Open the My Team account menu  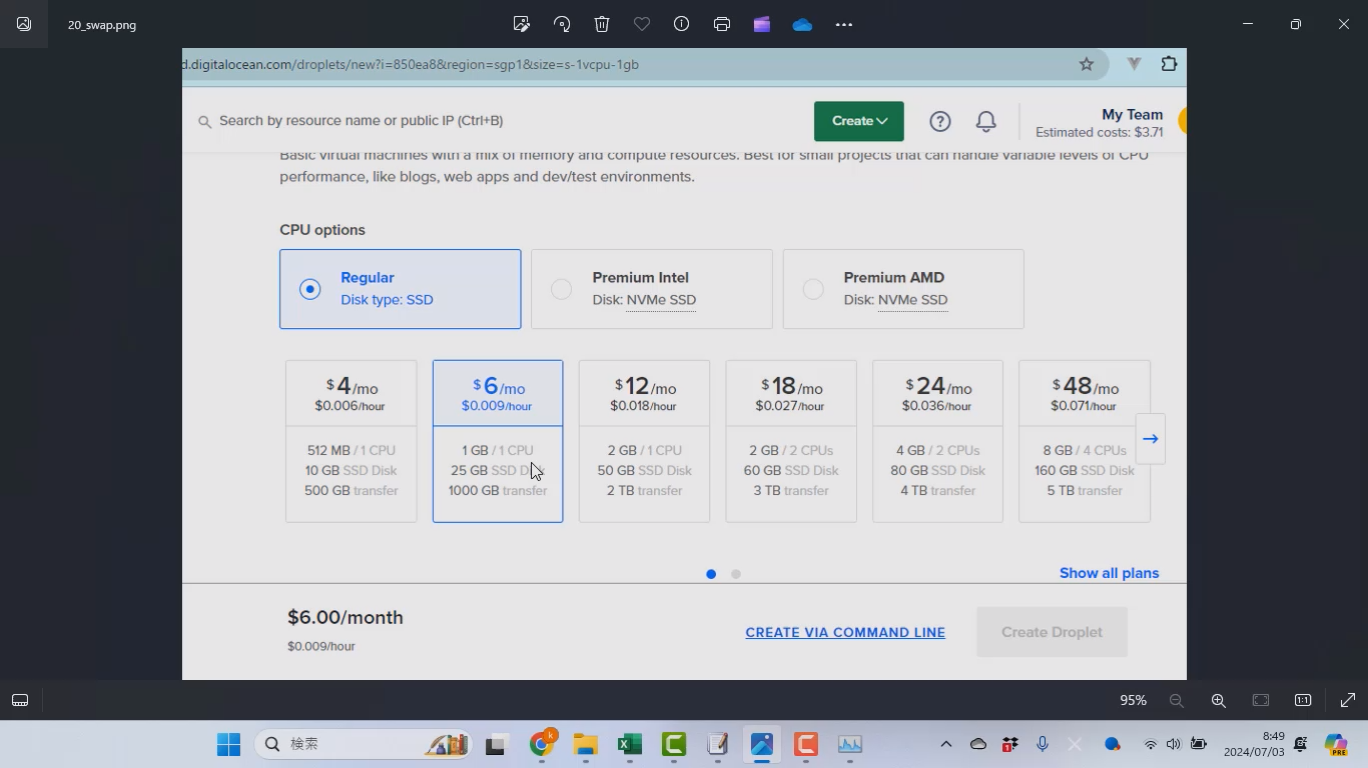pos(1131,115)
